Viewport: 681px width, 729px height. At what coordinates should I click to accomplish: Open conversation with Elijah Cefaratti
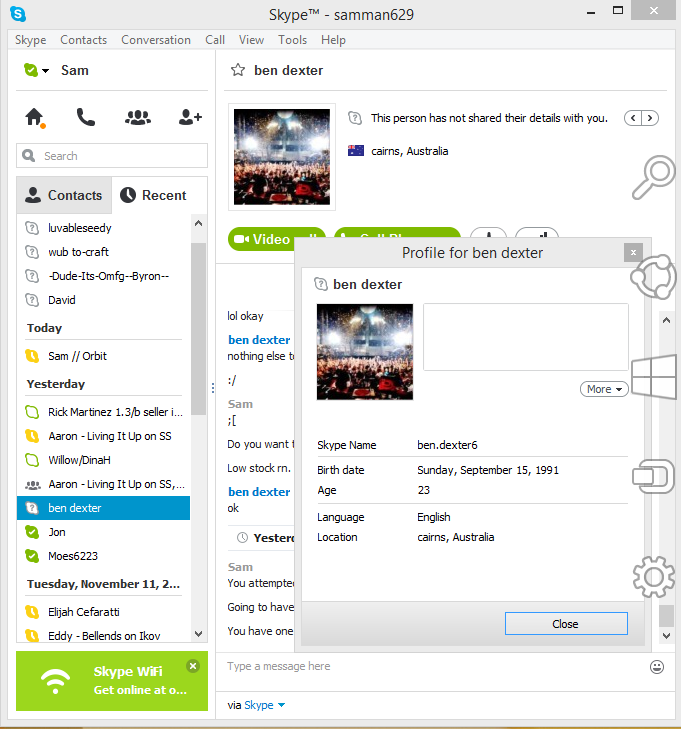point(103,612)
